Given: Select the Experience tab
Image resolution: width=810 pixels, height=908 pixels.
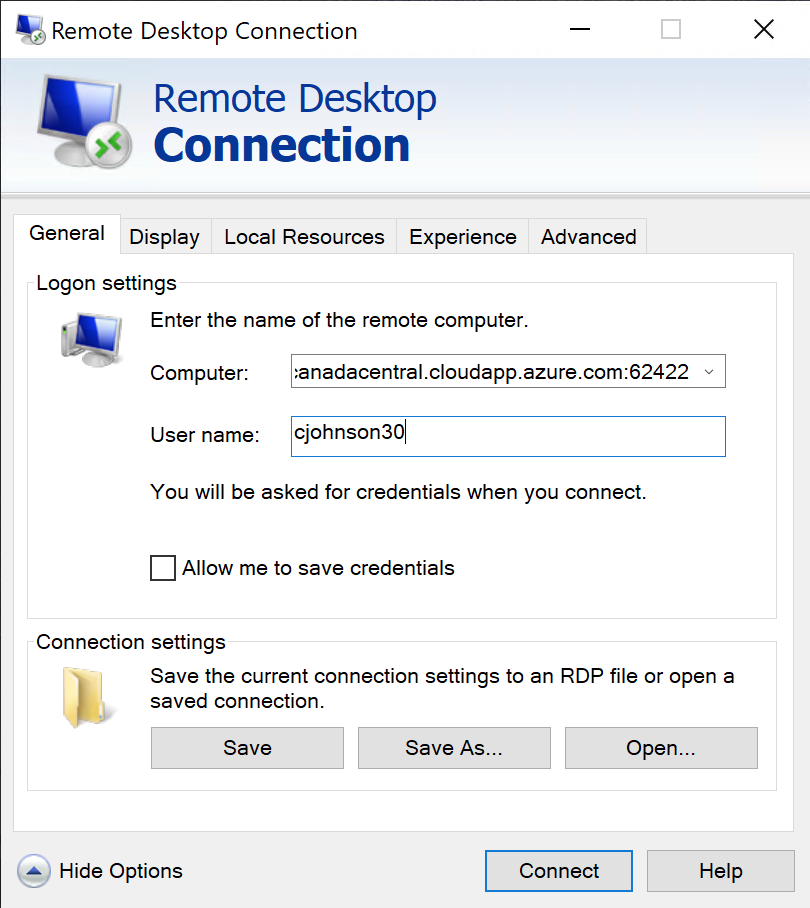Looking at the screenshot, I should click(x=462, y=236).
